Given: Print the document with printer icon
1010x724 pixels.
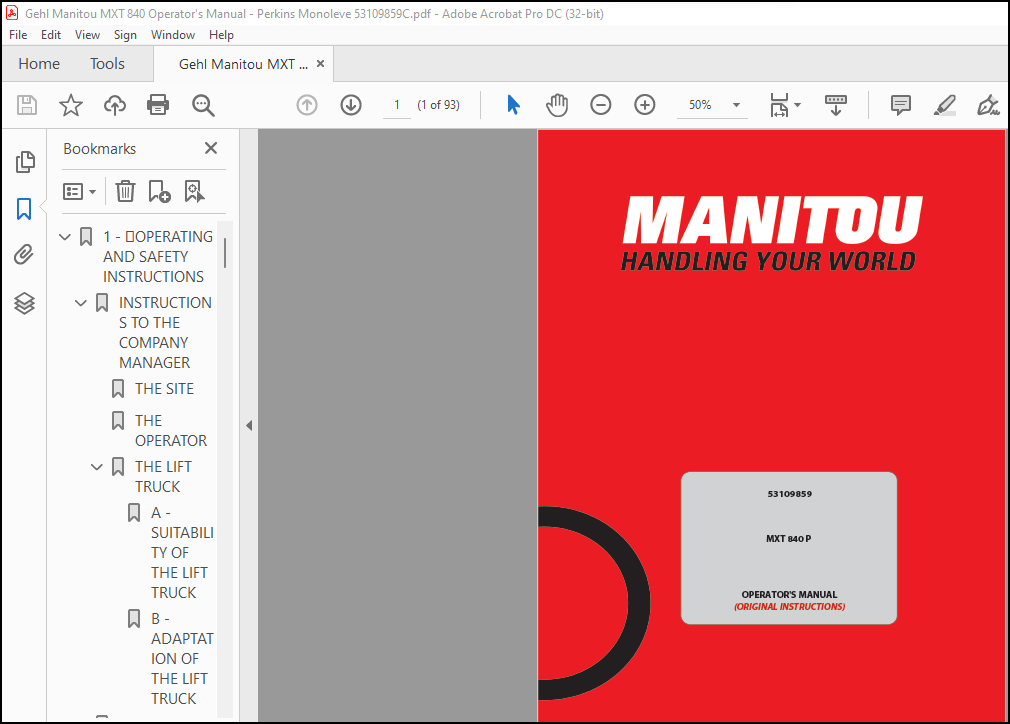Looking at the screenshot, I should pos(158,104).
